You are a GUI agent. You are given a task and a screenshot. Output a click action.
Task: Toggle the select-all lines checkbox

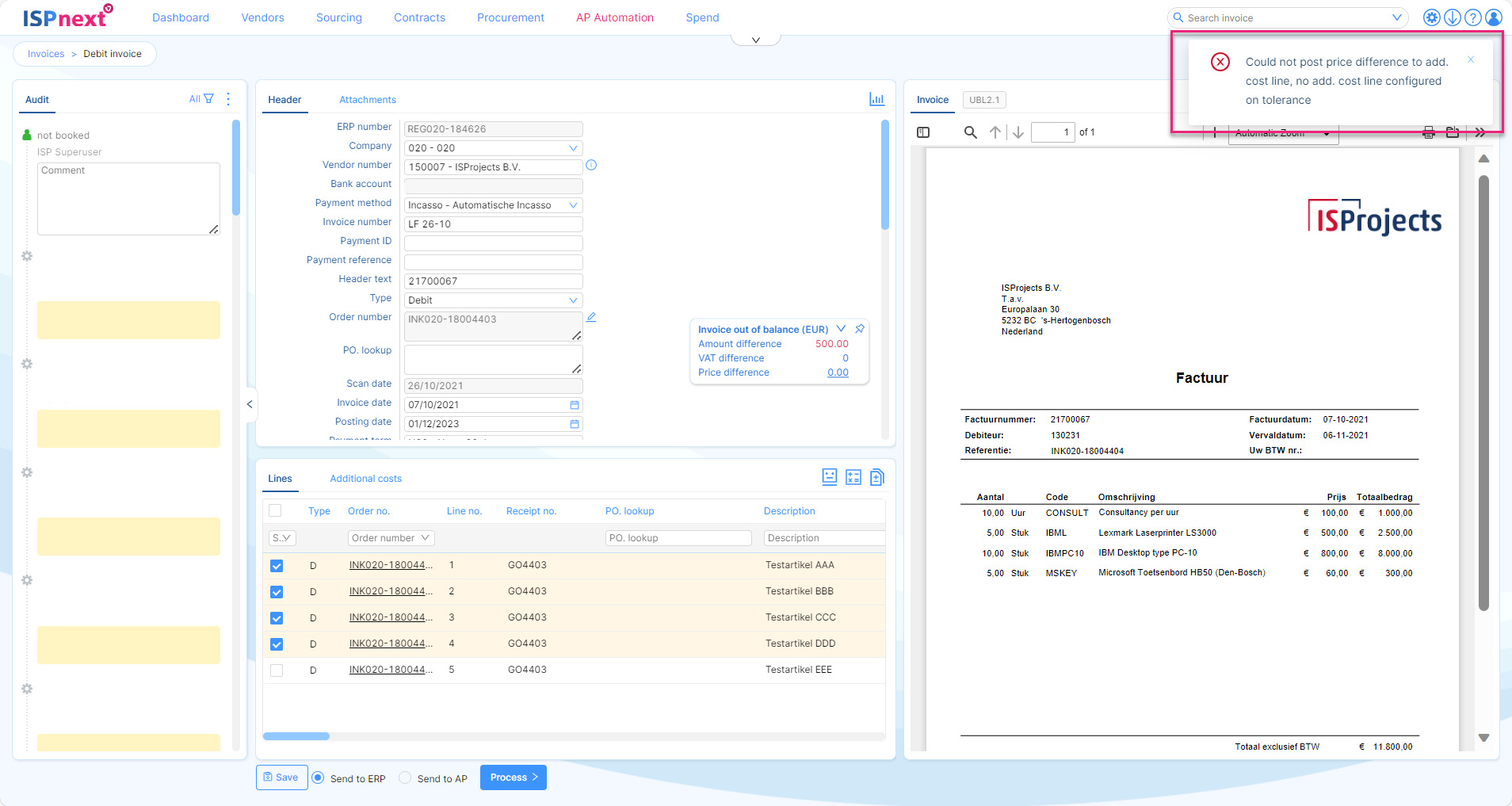pyautogui.click(x=275, y=511)
